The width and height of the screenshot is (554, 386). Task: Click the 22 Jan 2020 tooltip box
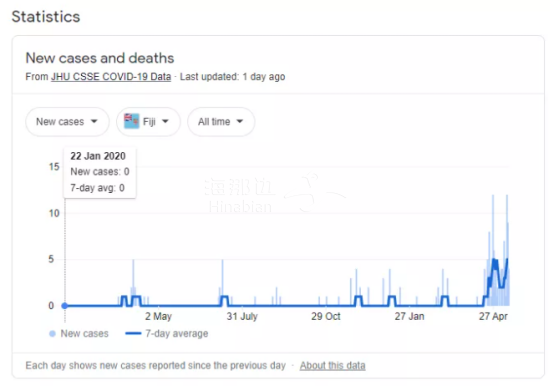tap(100, 172)
